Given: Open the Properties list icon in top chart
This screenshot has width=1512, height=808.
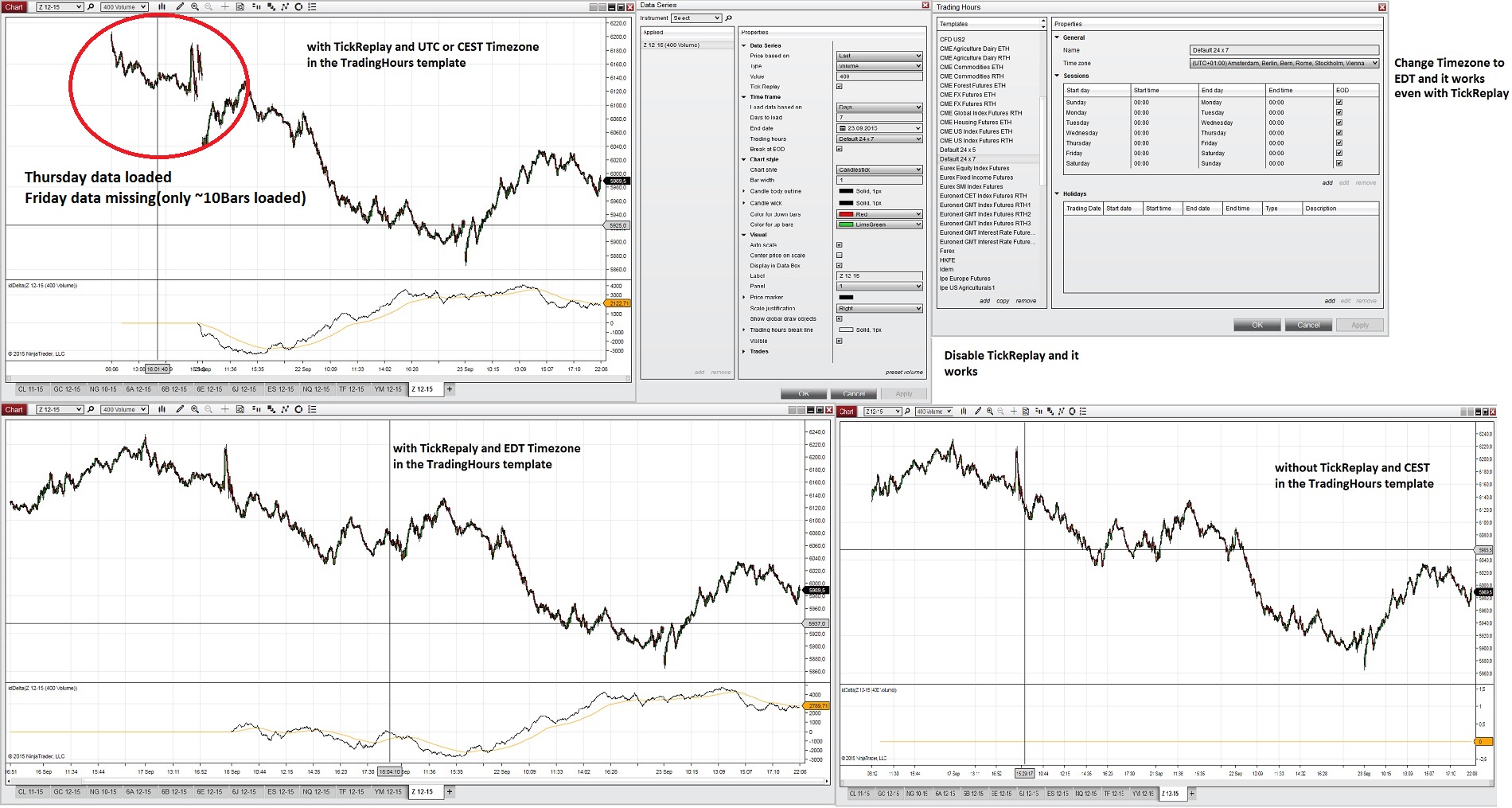Looking at the screenshot, I should (x=312, y=7).
